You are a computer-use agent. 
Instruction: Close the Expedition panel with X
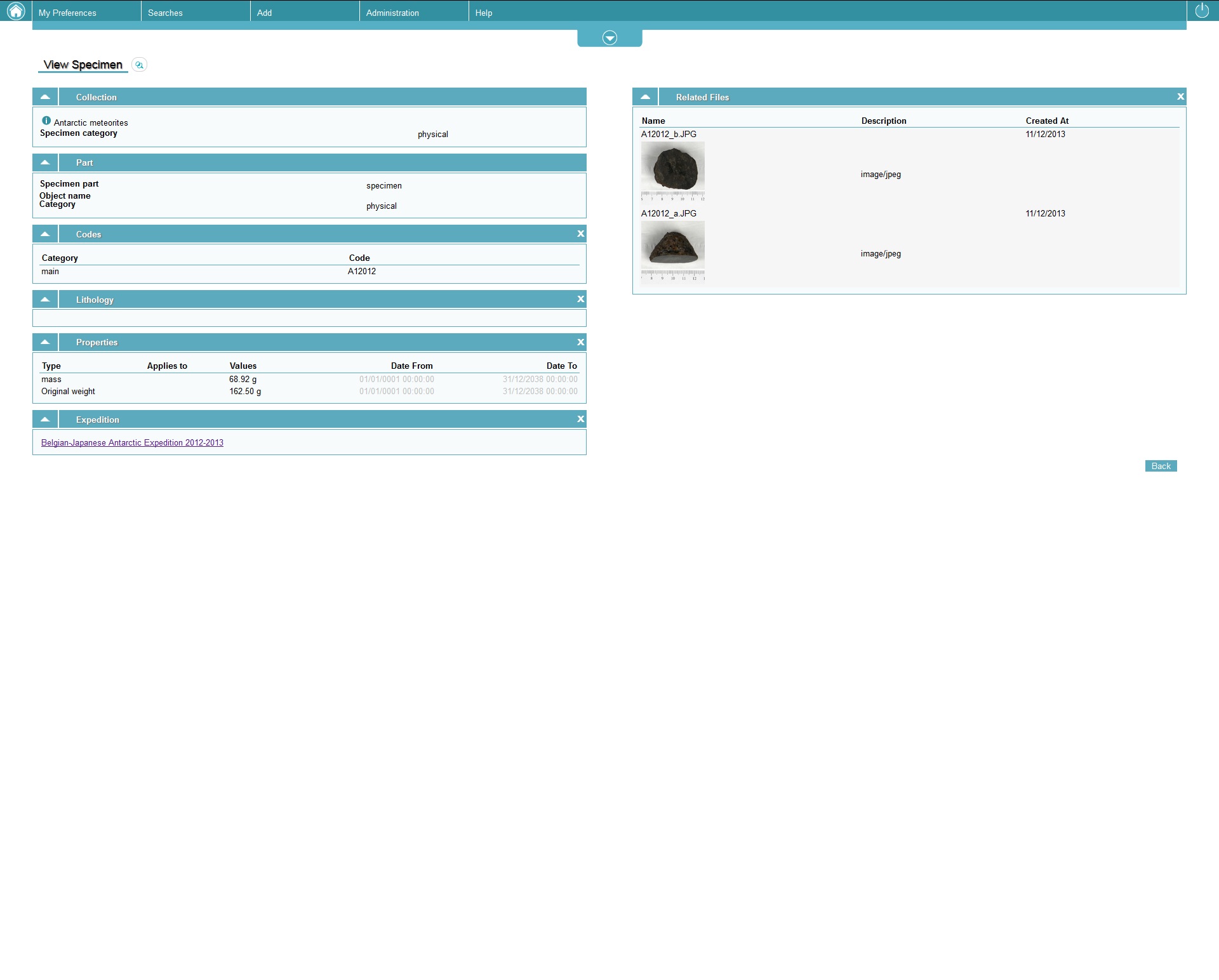(x=580, y=420)
